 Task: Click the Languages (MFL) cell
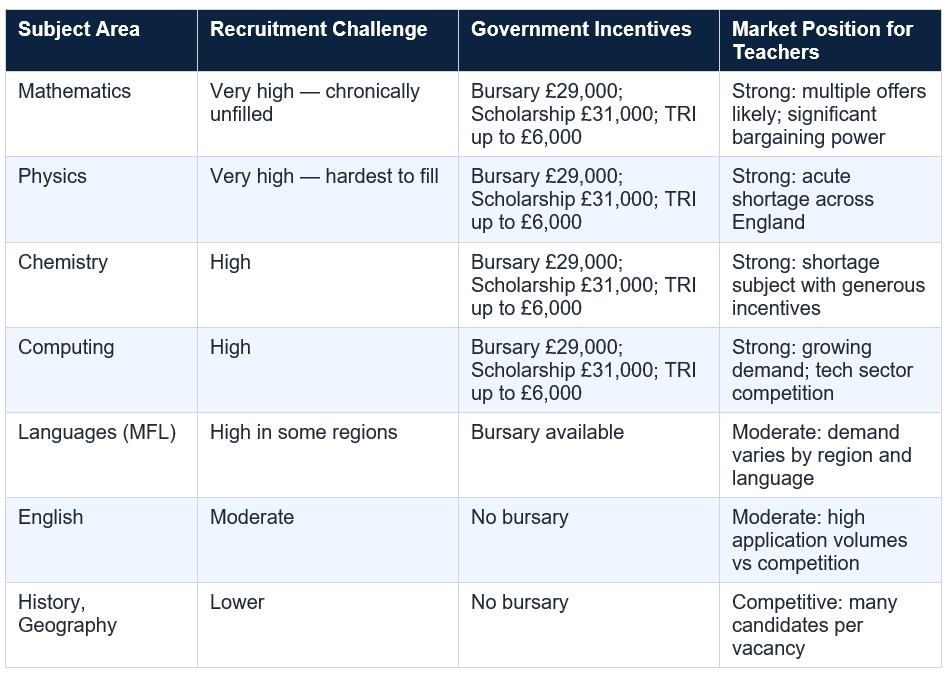pos(102,455)
